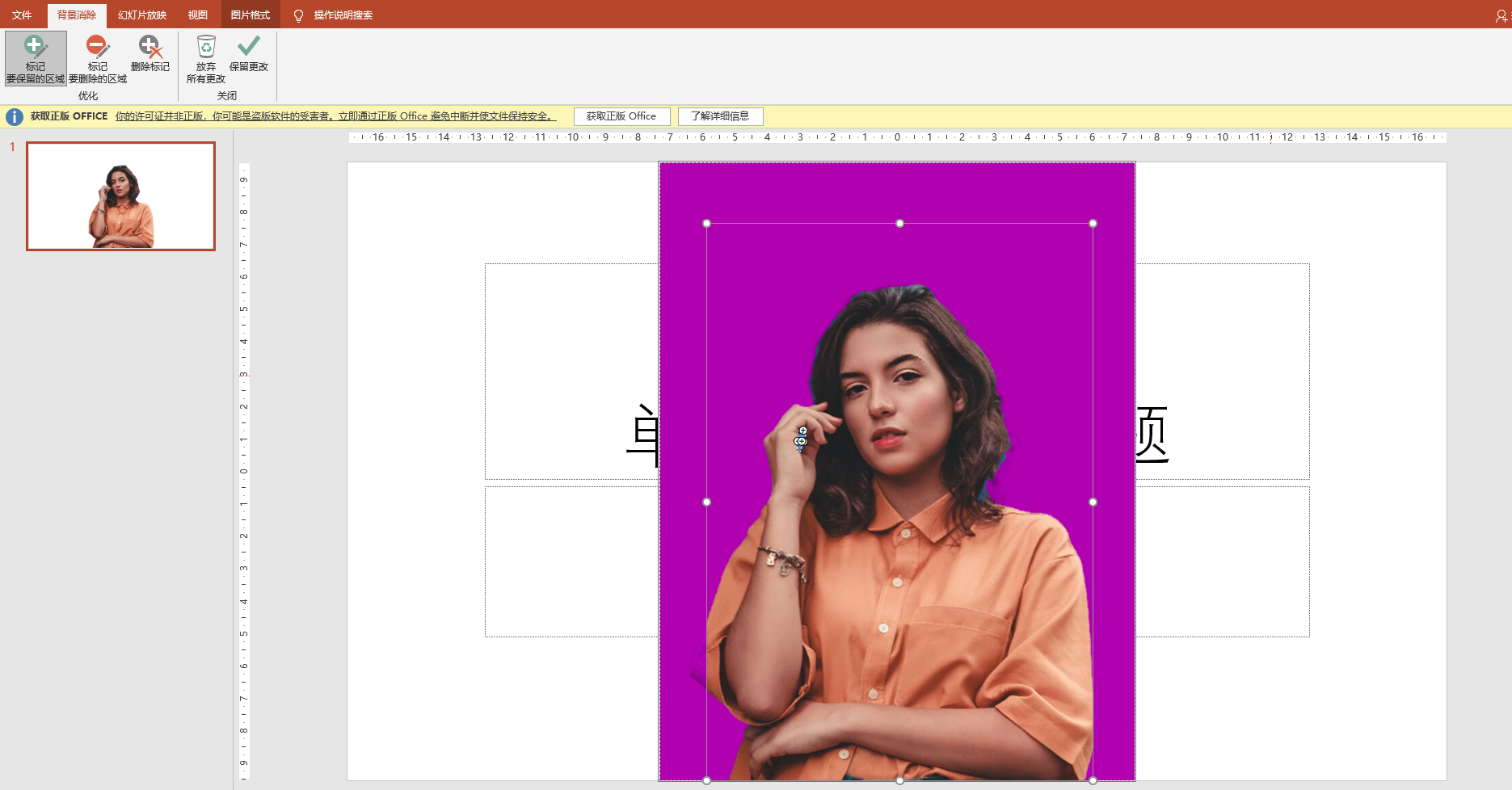Click the 了解详细信息 button

click(x=720, y=116)
